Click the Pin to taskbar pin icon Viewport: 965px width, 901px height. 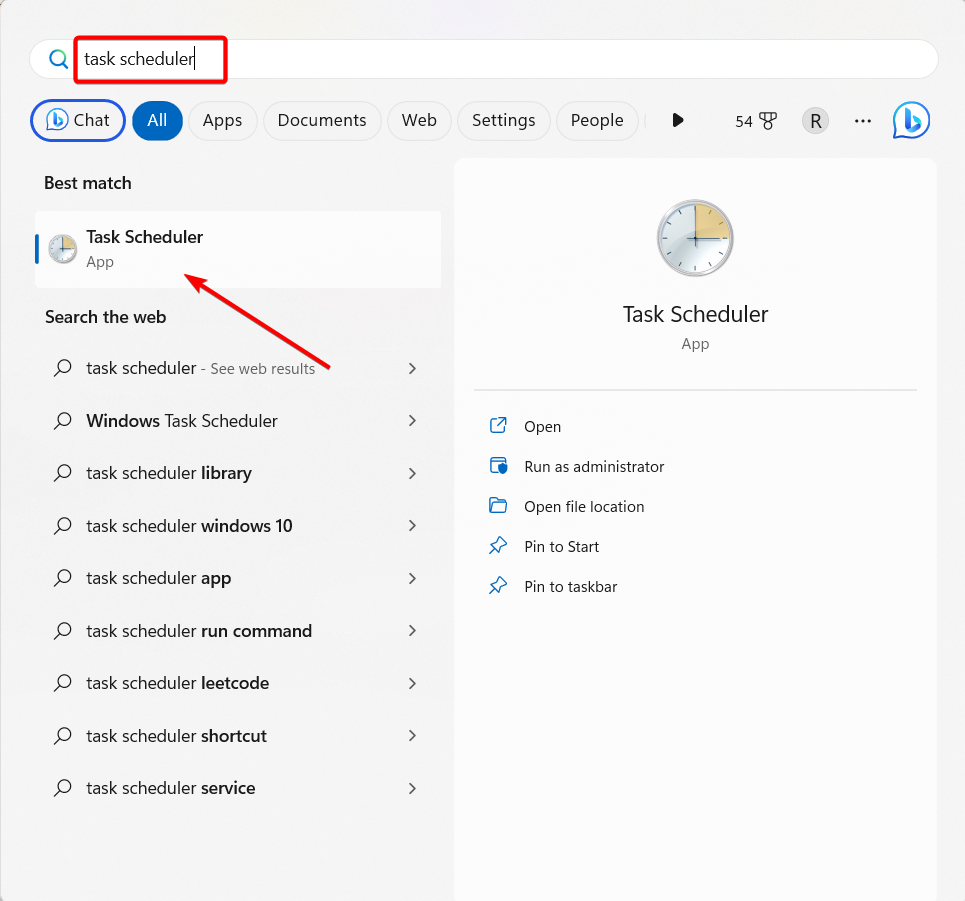click(x=498, y=585)
